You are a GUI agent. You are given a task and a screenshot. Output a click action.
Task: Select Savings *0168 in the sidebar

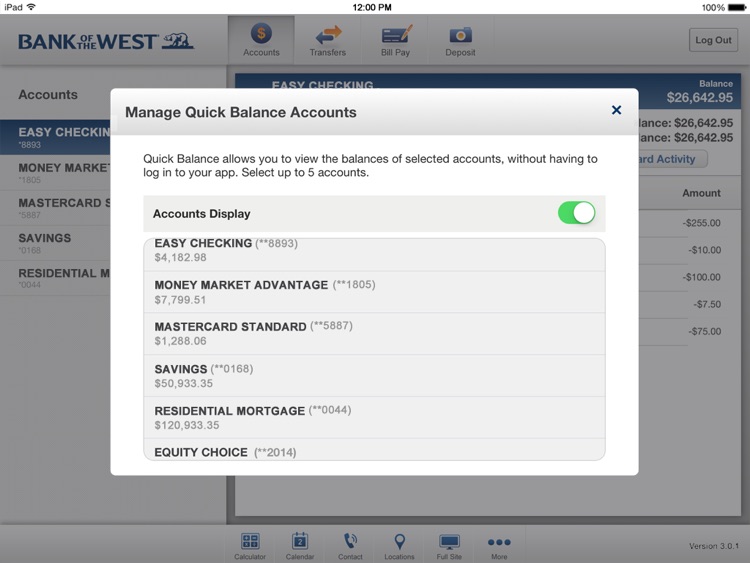pos(55,243)
